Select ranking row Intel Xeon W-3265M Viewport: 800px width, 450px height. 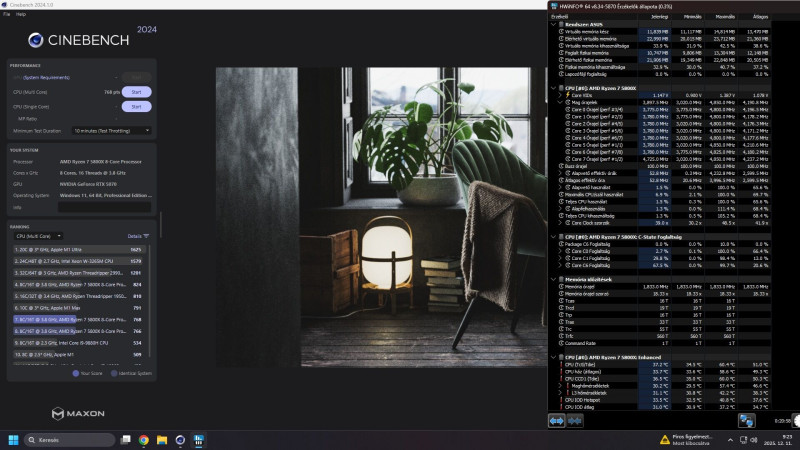point(79,261)
